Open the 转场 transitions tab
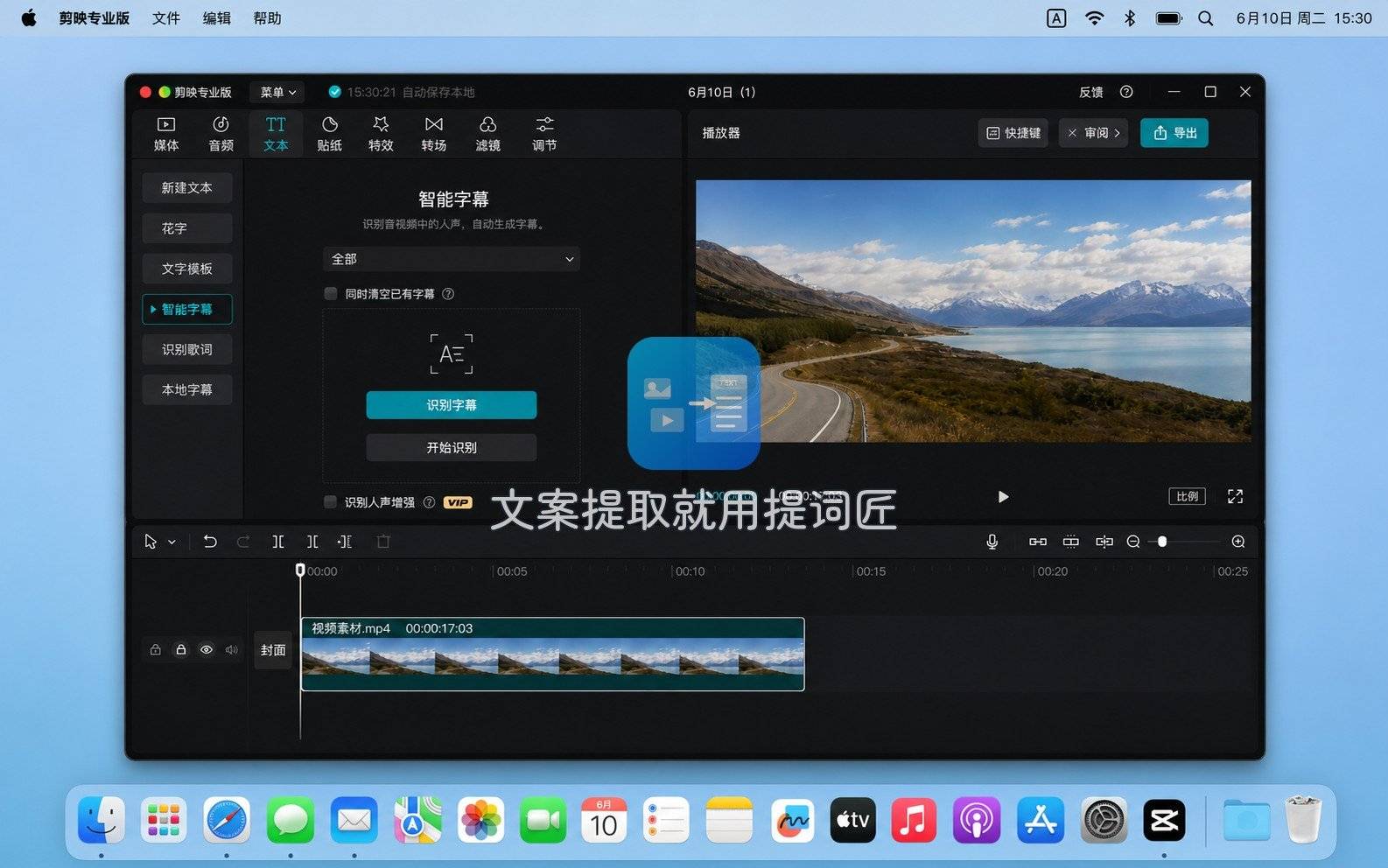Screen dimensions: 1388x868 pos(434,134)
